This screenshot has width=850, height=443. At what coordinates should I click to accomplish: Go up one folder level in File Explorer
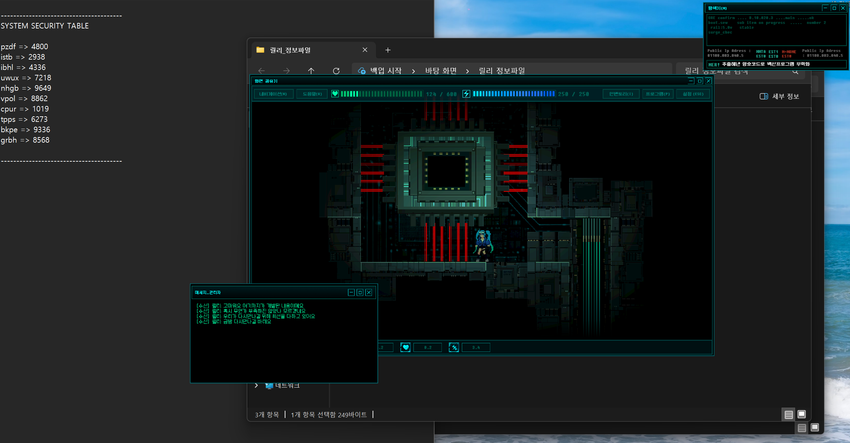[x=311, y=70]
